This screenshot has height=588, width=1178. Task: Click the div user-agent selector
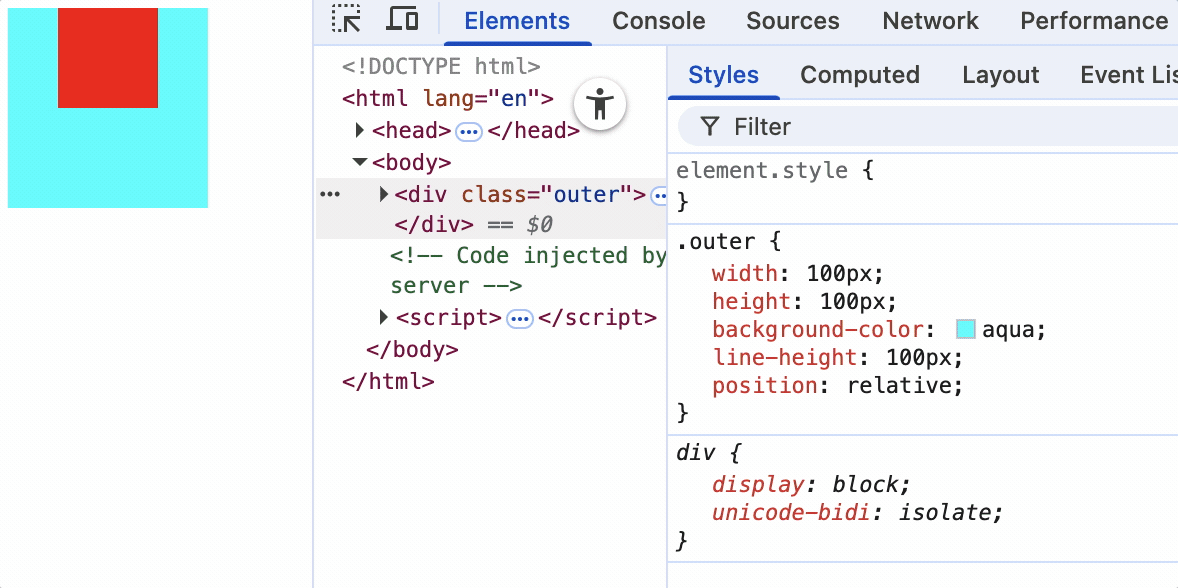[x=695, y=454]
